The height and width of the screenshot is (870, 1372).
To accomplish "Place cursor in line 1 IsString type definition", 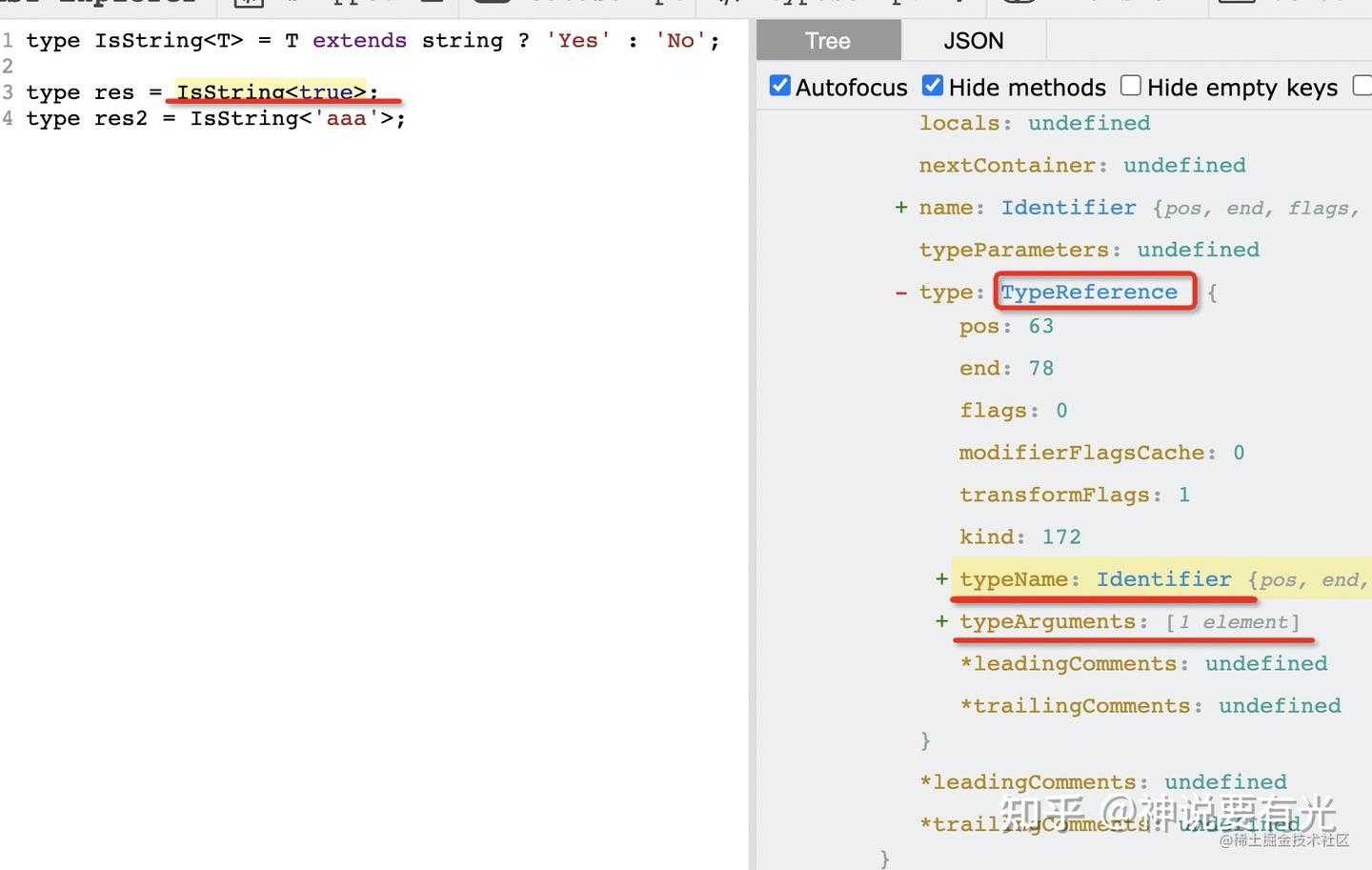I will click(373, 40).
